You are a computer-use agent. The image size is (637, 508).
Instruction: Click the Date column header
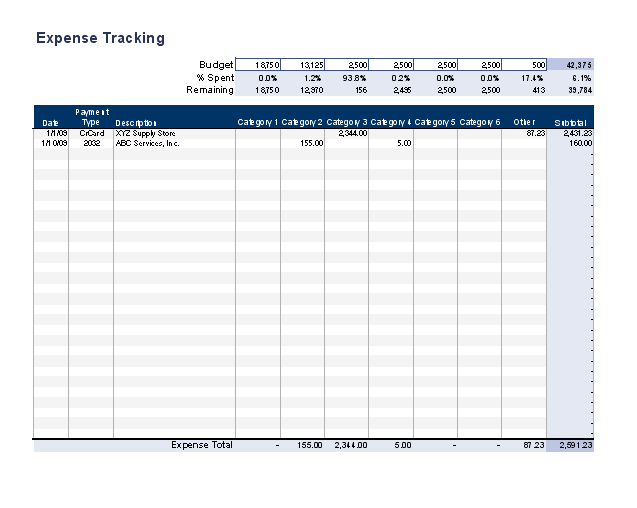[x=51, y=123]
